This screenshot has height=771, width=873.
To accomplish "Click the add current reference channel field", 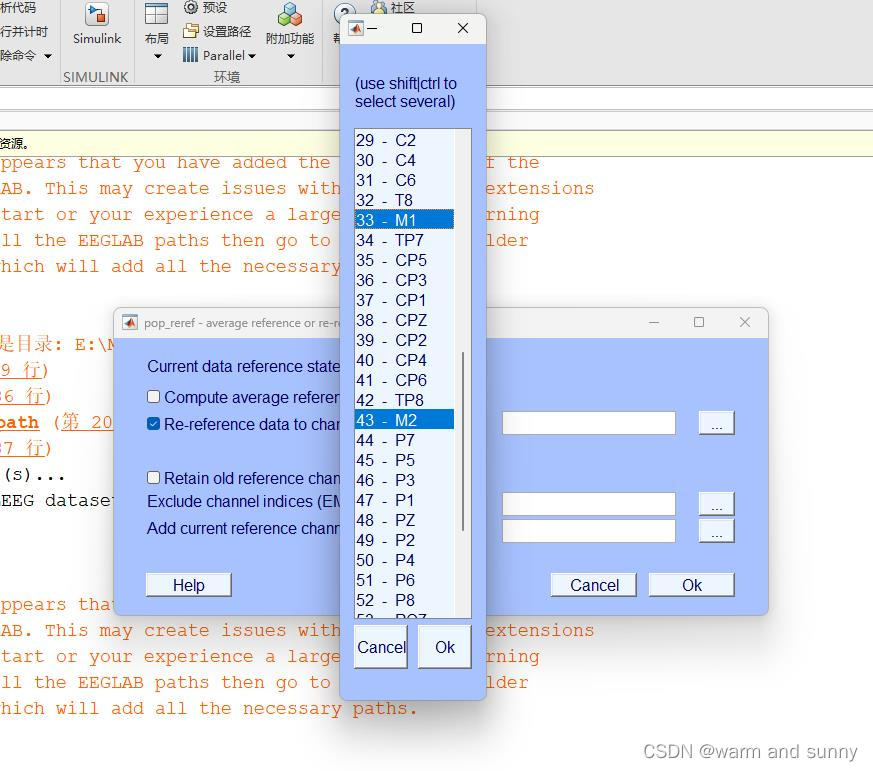I will click(x=589, y=531).
